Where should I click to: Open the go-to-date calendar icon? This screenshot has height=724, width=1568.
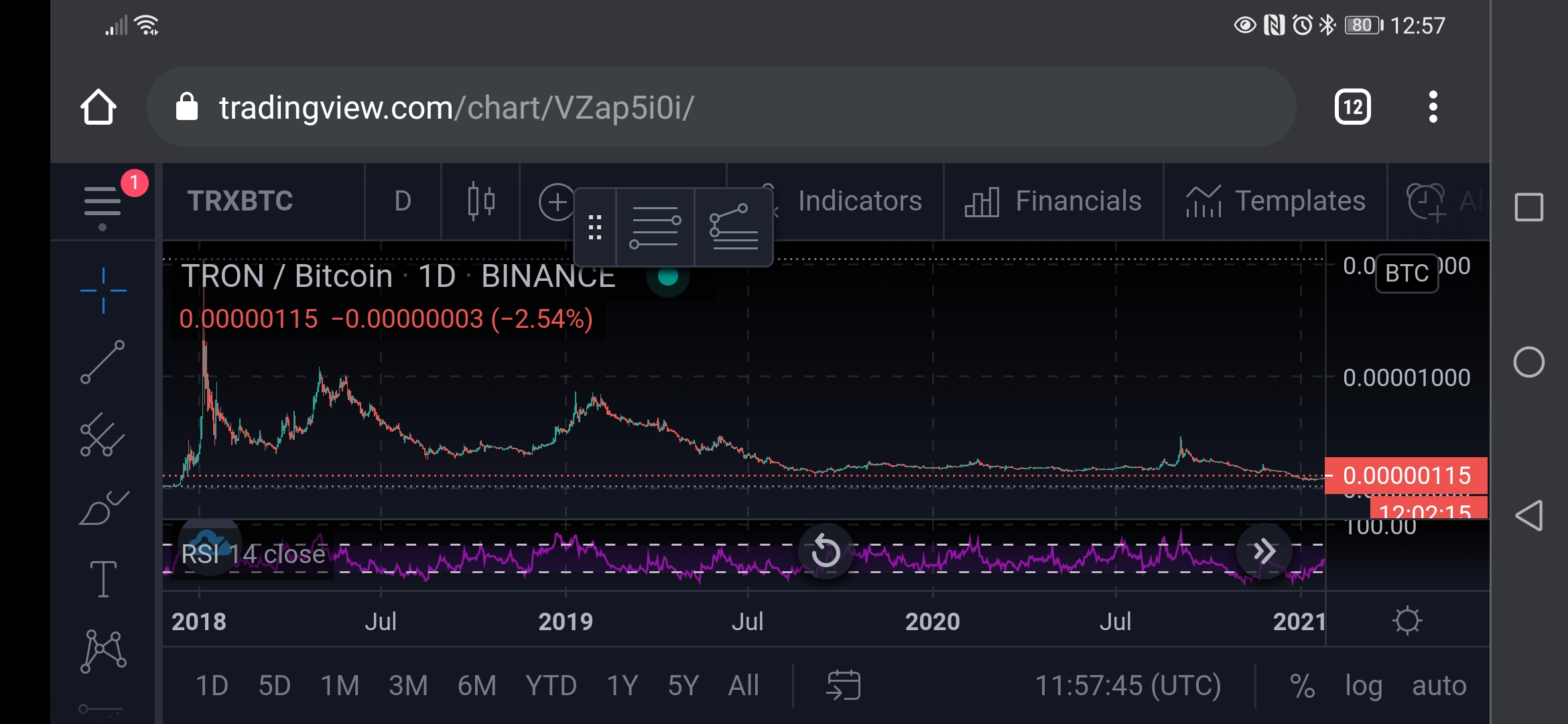pyautogui.click(x=844, y=685)
